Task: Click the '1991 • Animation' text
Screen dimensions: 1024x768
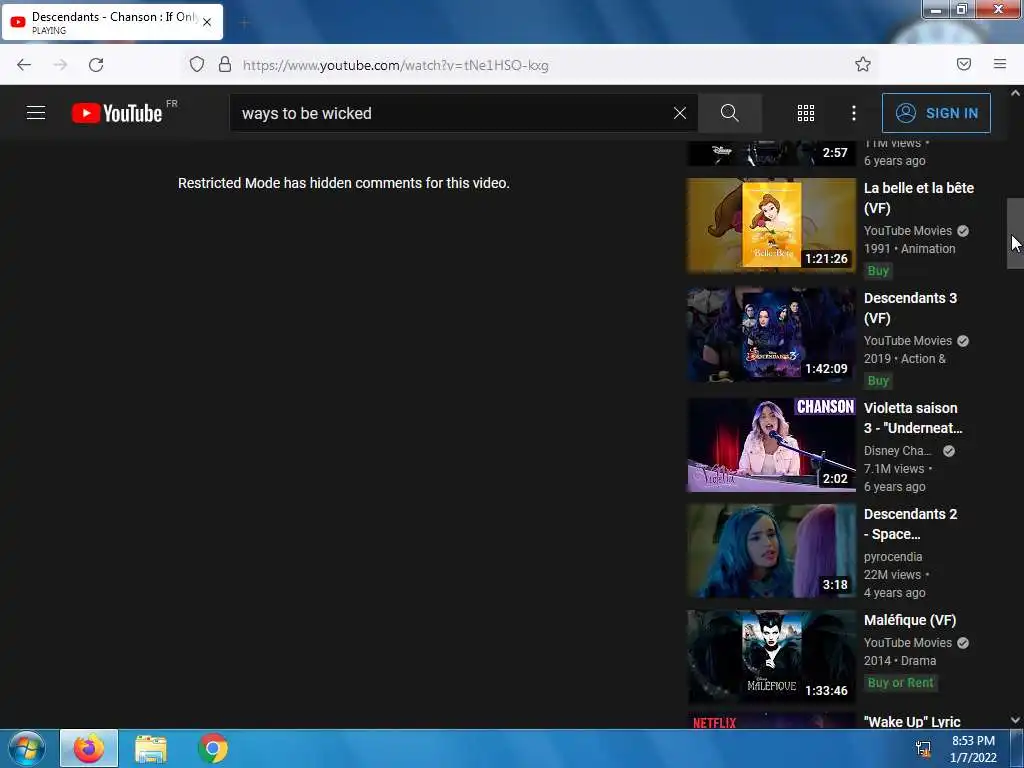Action: [910, 249]
